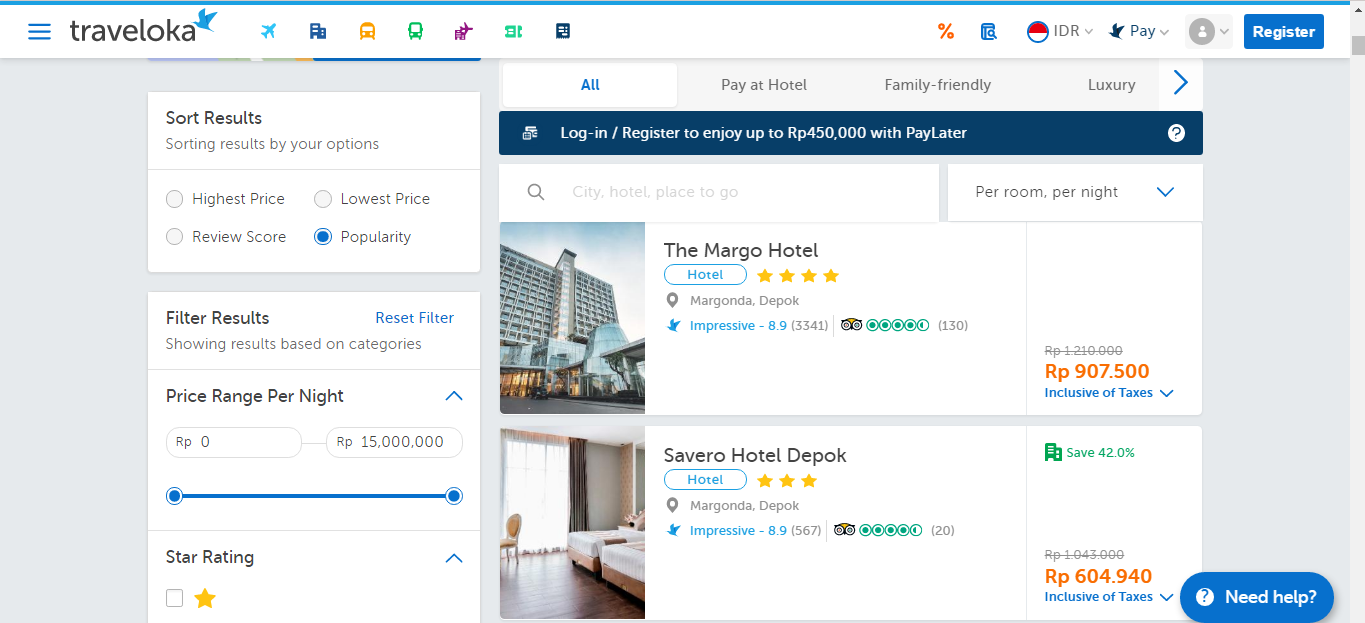The image size is (1365, 623).
Task: Click the minimum price Rp 0 field
Action: pyautogui.click(x=234, y=442)
